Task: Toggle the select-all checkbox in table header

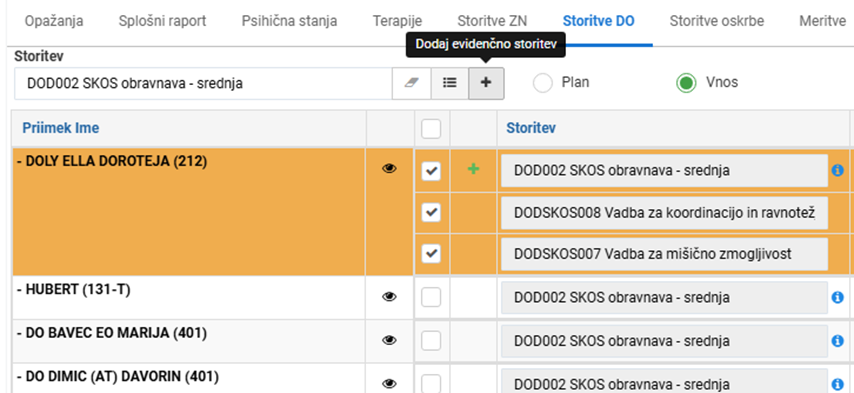Action: (431, 129)
